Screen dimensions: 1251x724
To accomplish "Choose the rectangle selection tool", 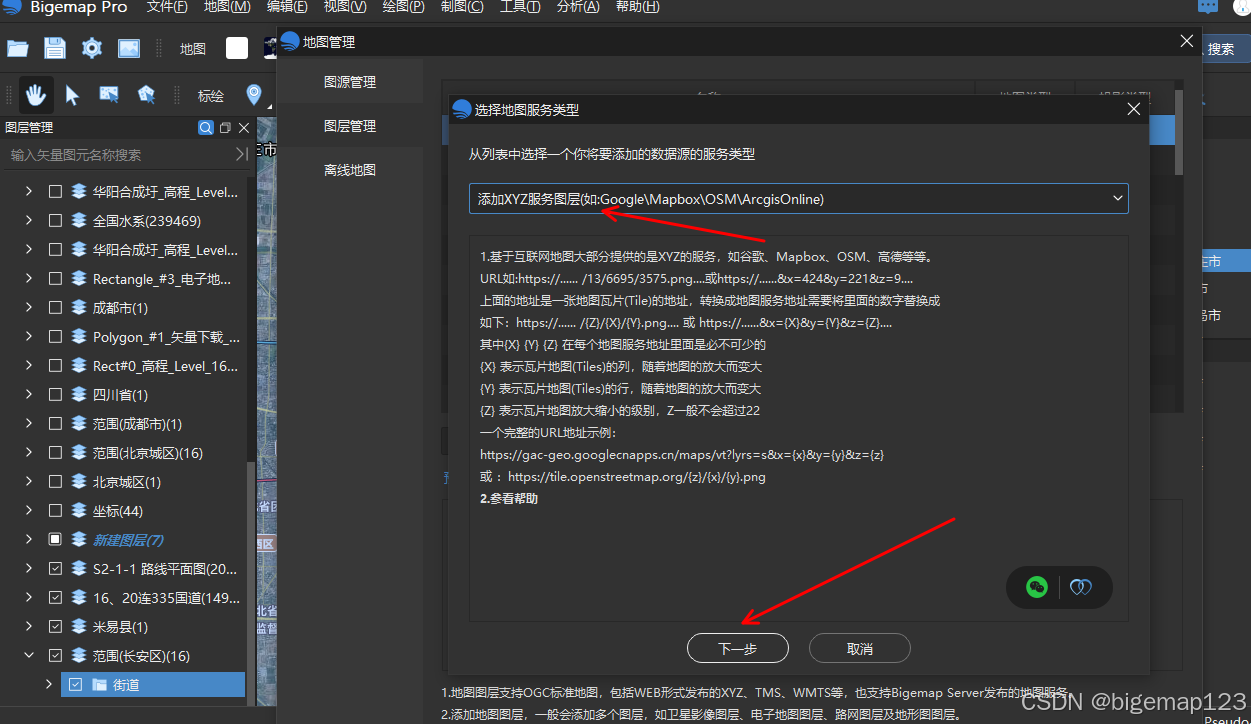I will click(x=109, y=95).
